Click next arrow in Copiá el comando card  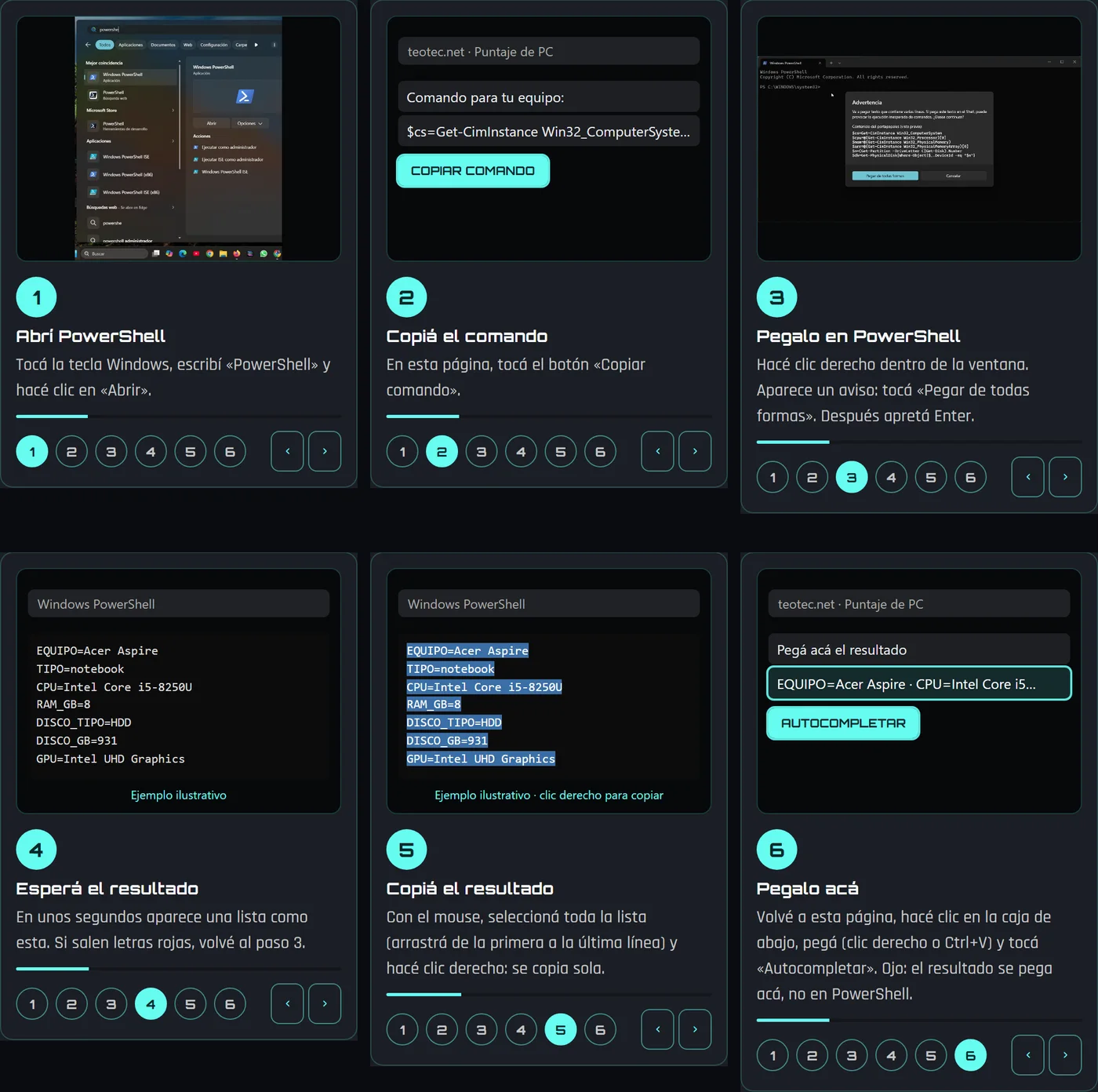tap(695, 451)
